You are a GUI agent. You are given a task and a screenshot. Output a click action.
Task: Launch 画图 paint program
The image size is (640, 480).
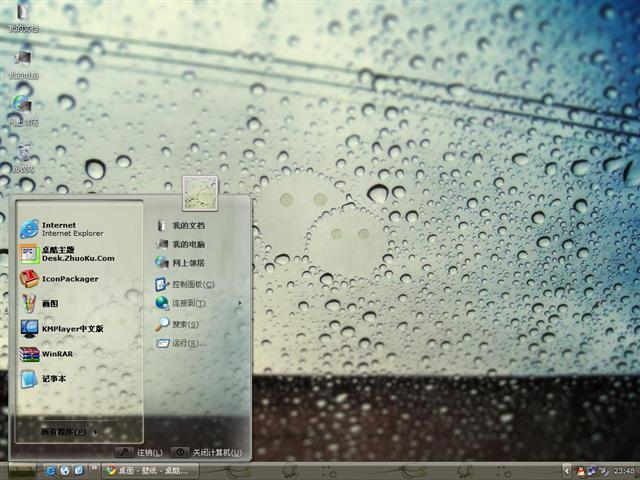(x=39, y=304)
